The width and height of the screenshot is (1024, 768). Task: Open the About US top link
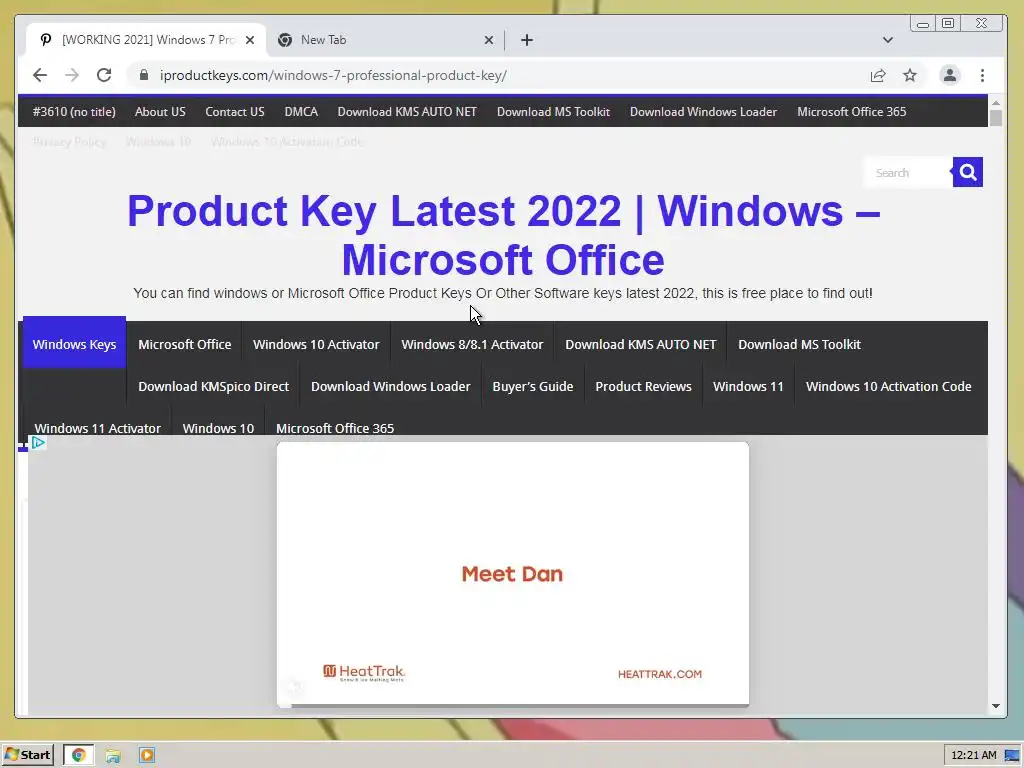(x=160, y=112)
